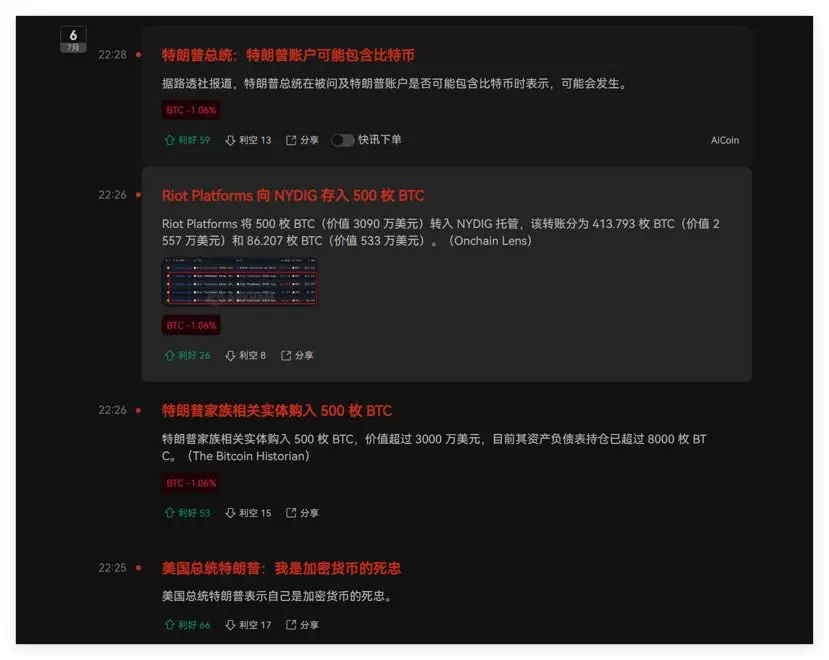
Task: Open headline 美国总统特朗普：我是加密货币的死忠
Action: point(281,569)
